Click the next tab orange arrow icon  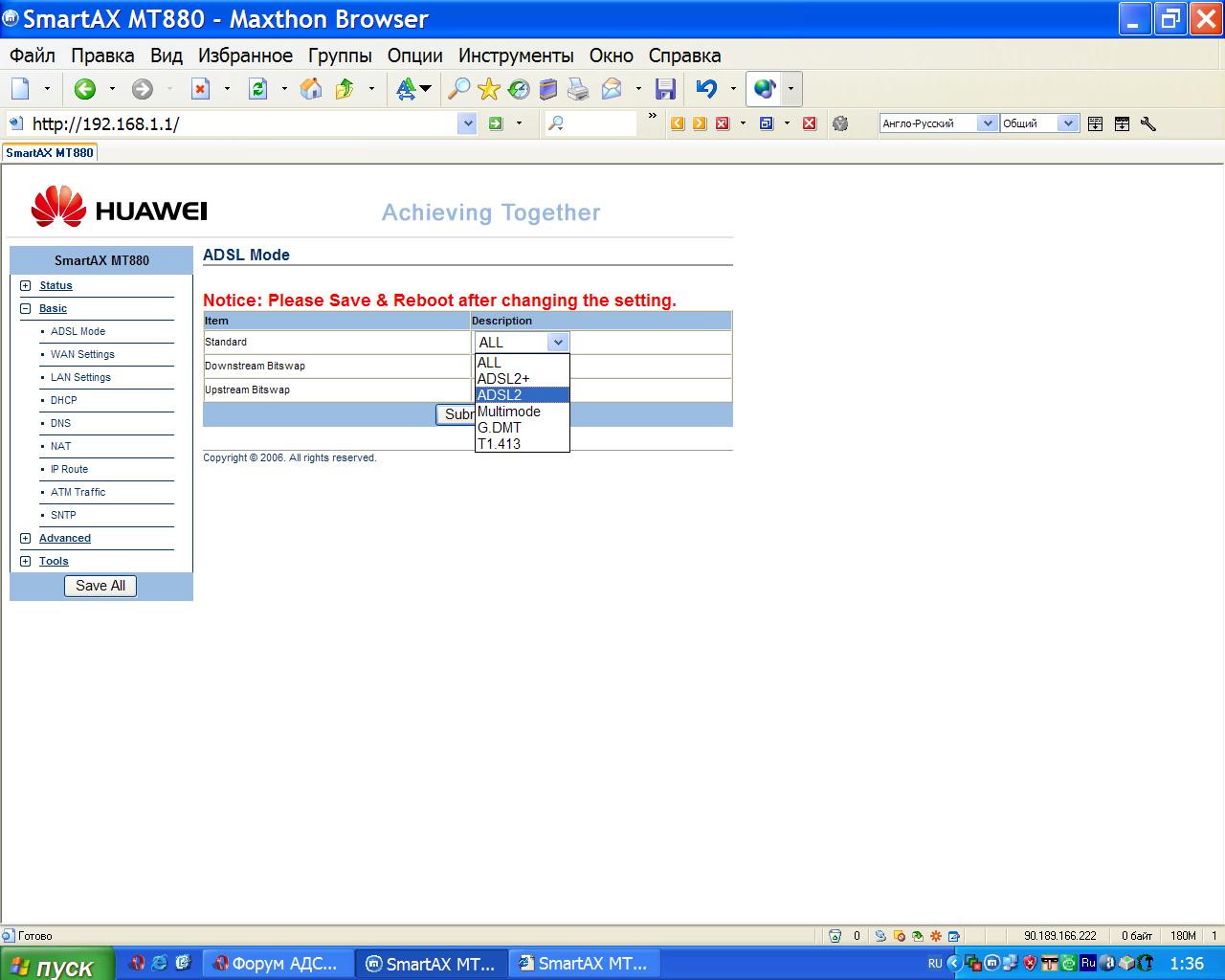click(700, 123)
